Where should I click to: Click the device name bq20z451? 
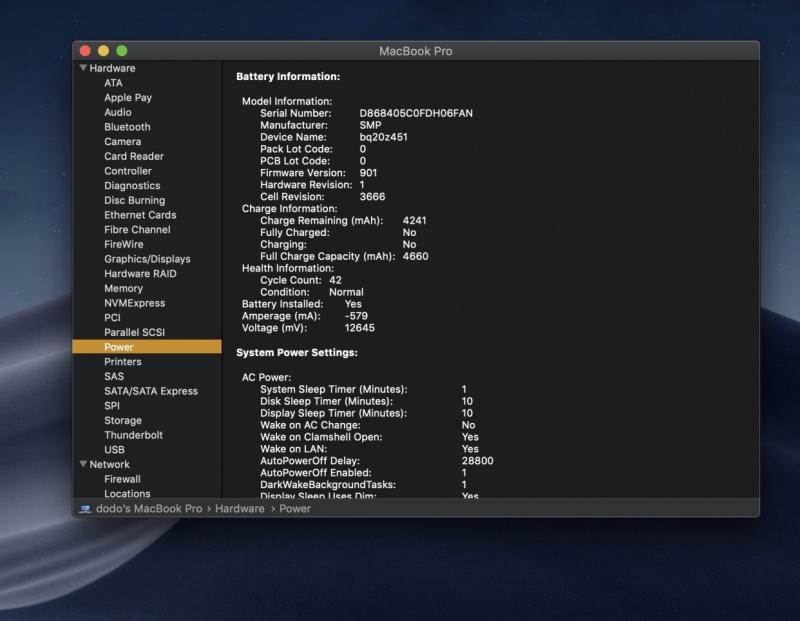pos(383,137)
